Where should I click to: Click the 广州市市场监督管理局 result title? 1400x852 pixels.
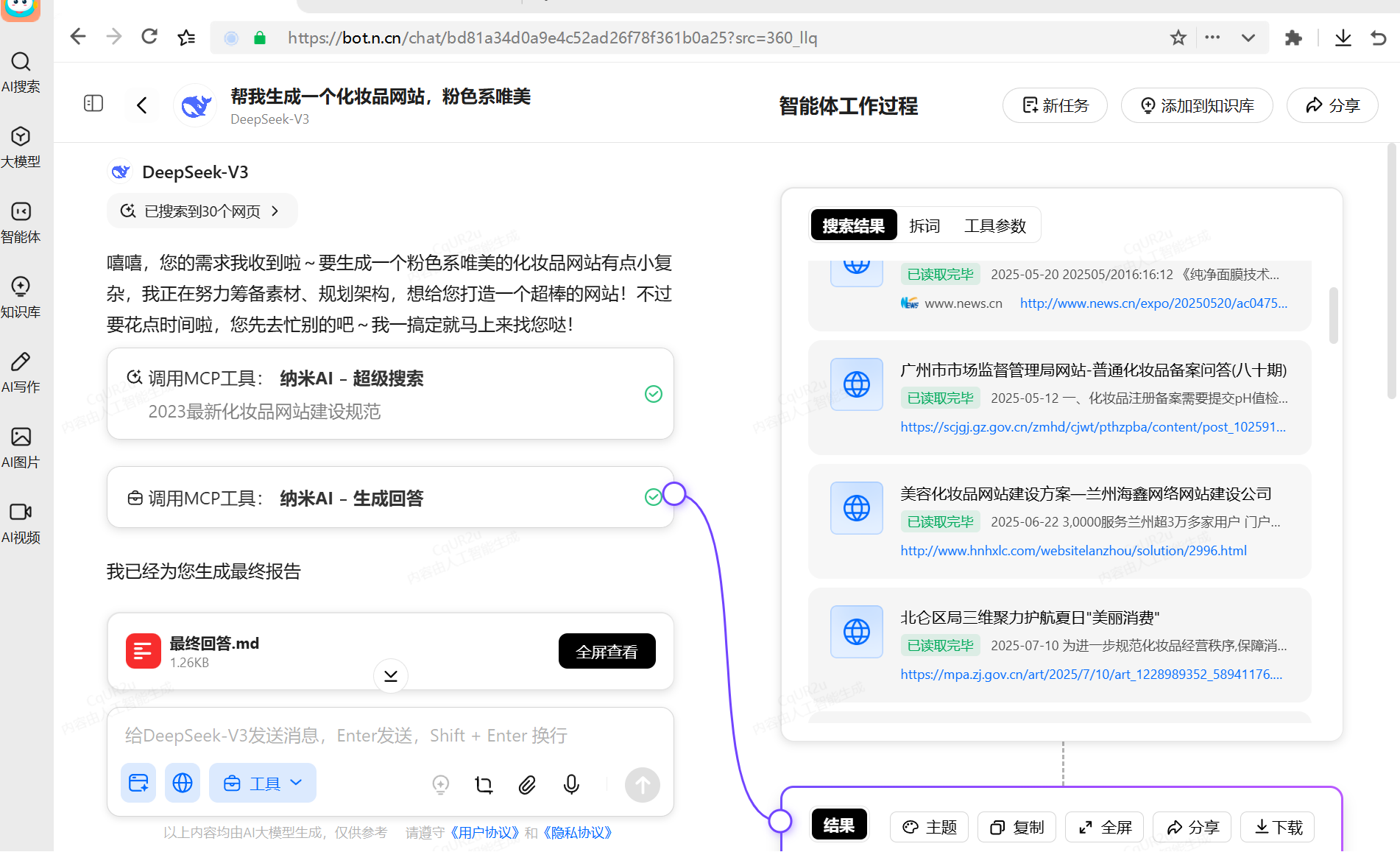click(x=1093, y=370)
